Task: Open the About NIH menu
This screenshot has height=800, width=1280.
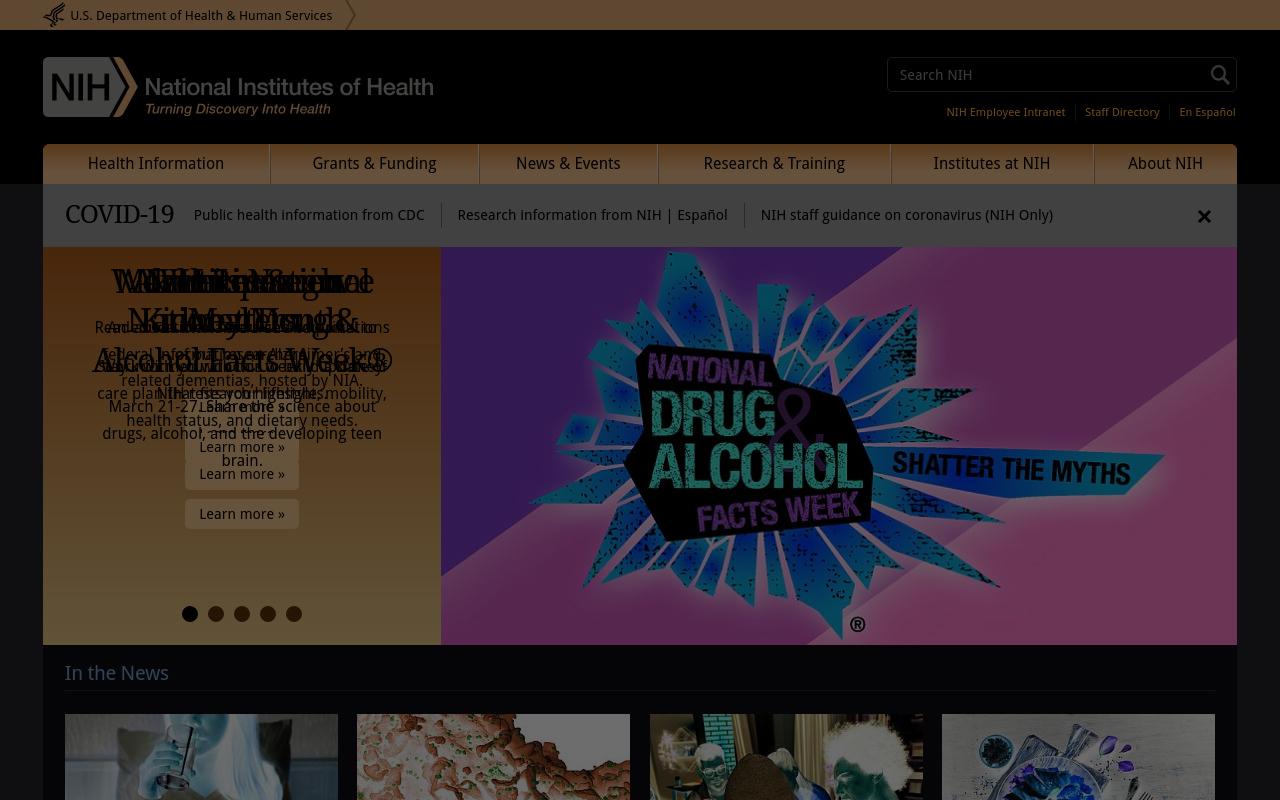Action: tap(1165, 164)
